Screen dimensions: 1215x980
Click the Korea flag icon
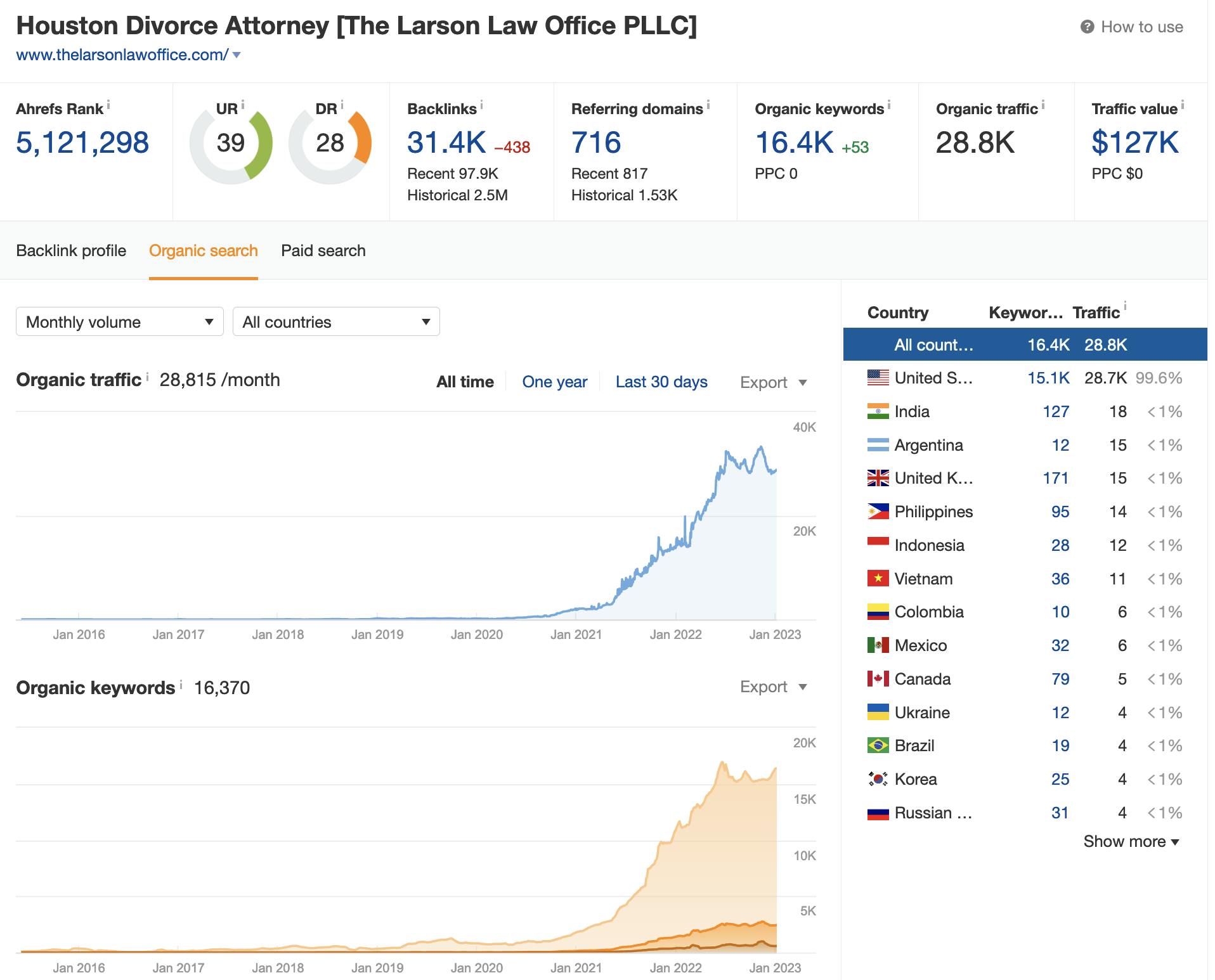[x=878, y=779]
